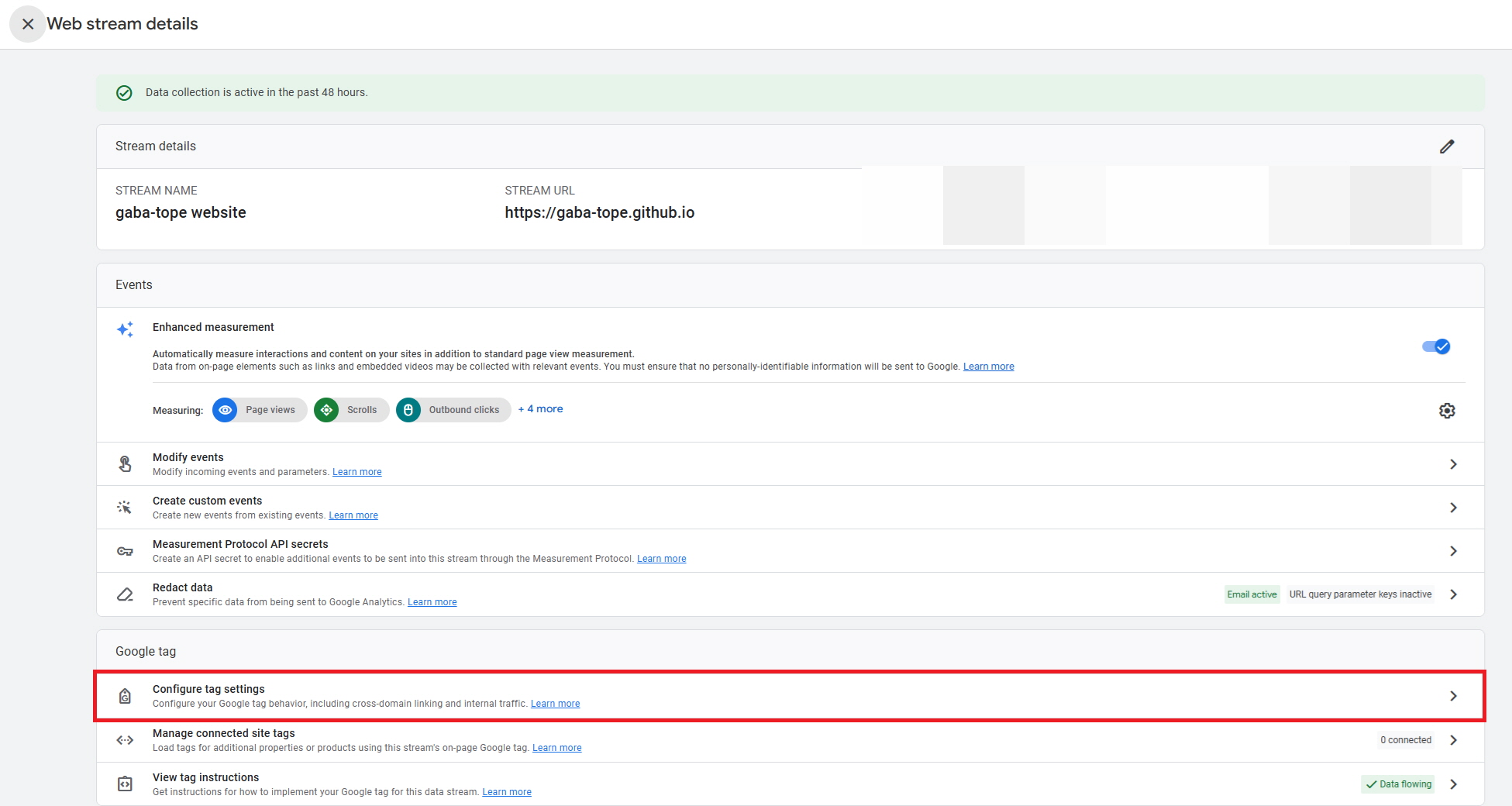Expand Manage connected site tags chevron
1512x806 pixels.
[1453, 740]
